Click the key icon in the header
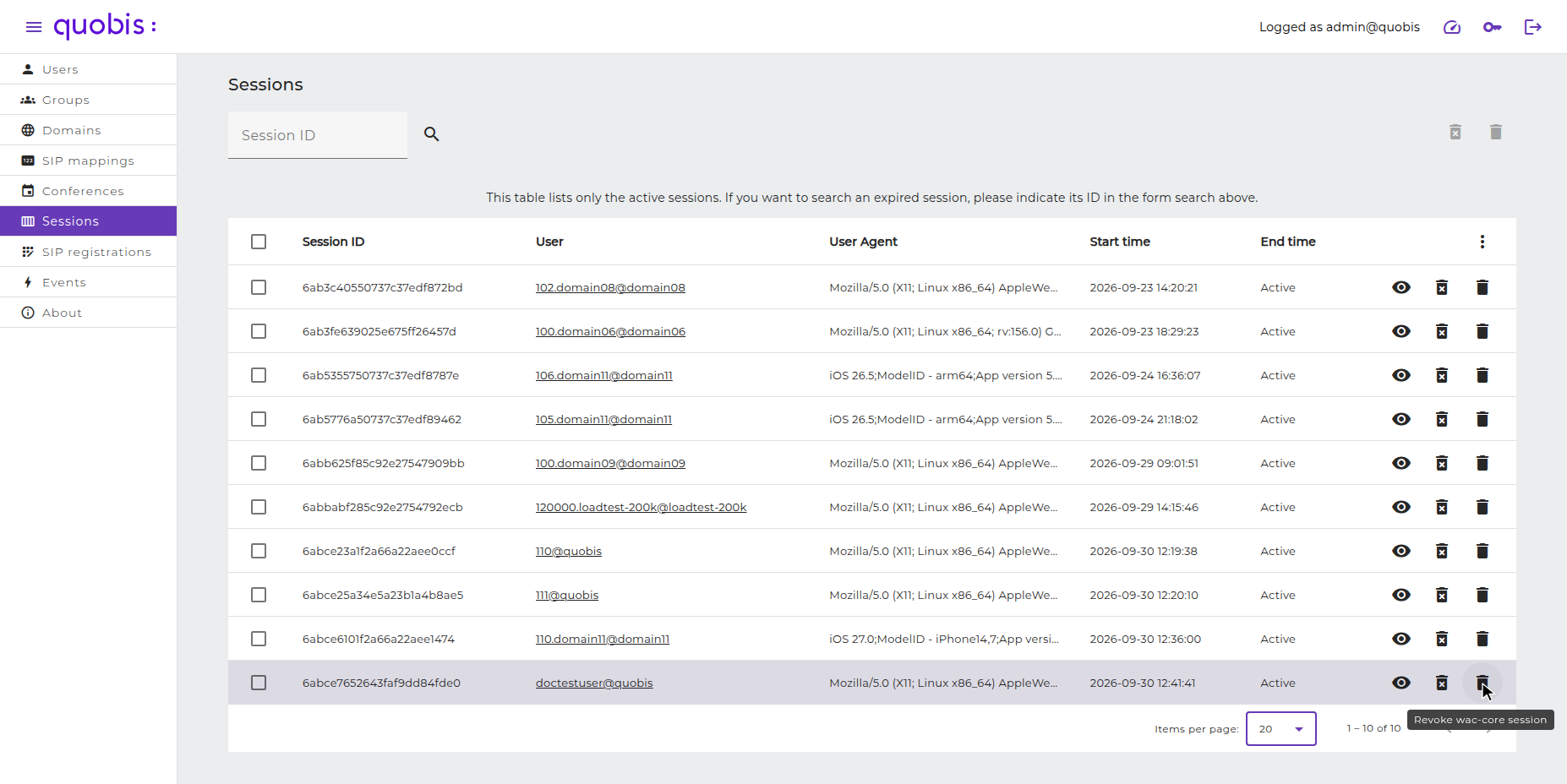This screenshot has width=1567, height=784. 1493,27
